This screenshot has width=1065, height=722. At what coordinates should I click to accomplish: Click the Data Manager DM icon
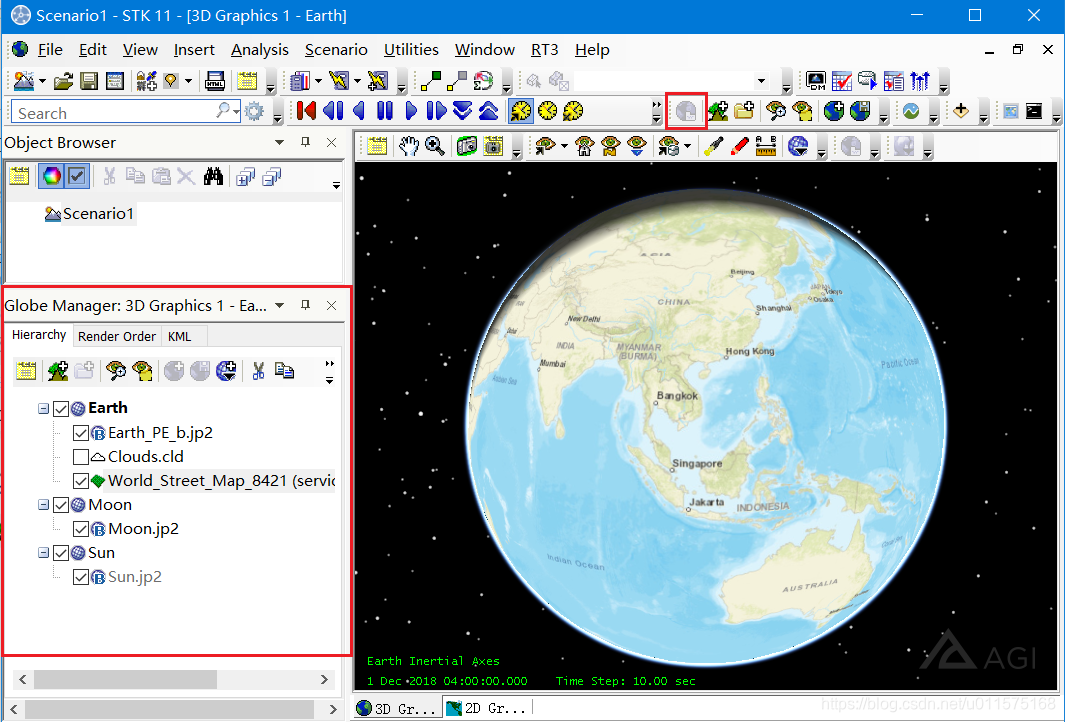click(816, 82)
